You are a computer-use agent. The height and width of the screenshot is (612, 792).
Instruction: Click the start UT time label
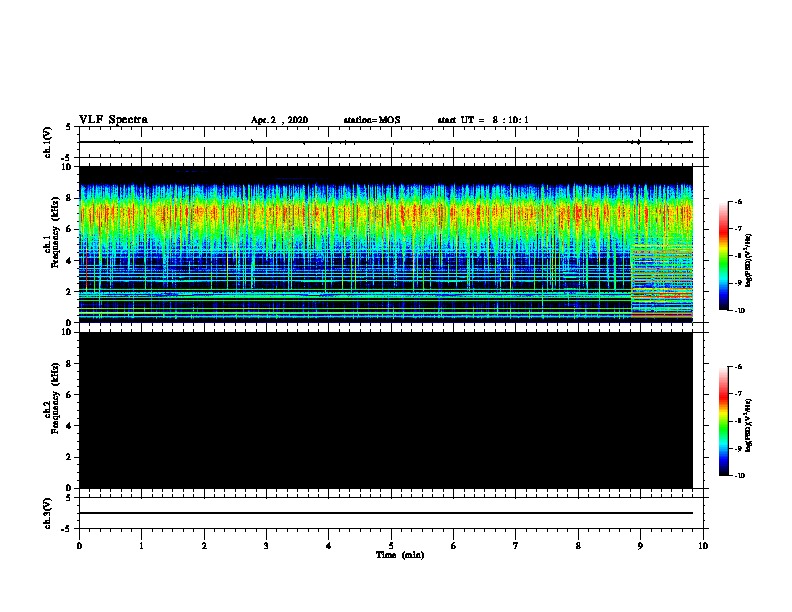click(x=483, y=120)
